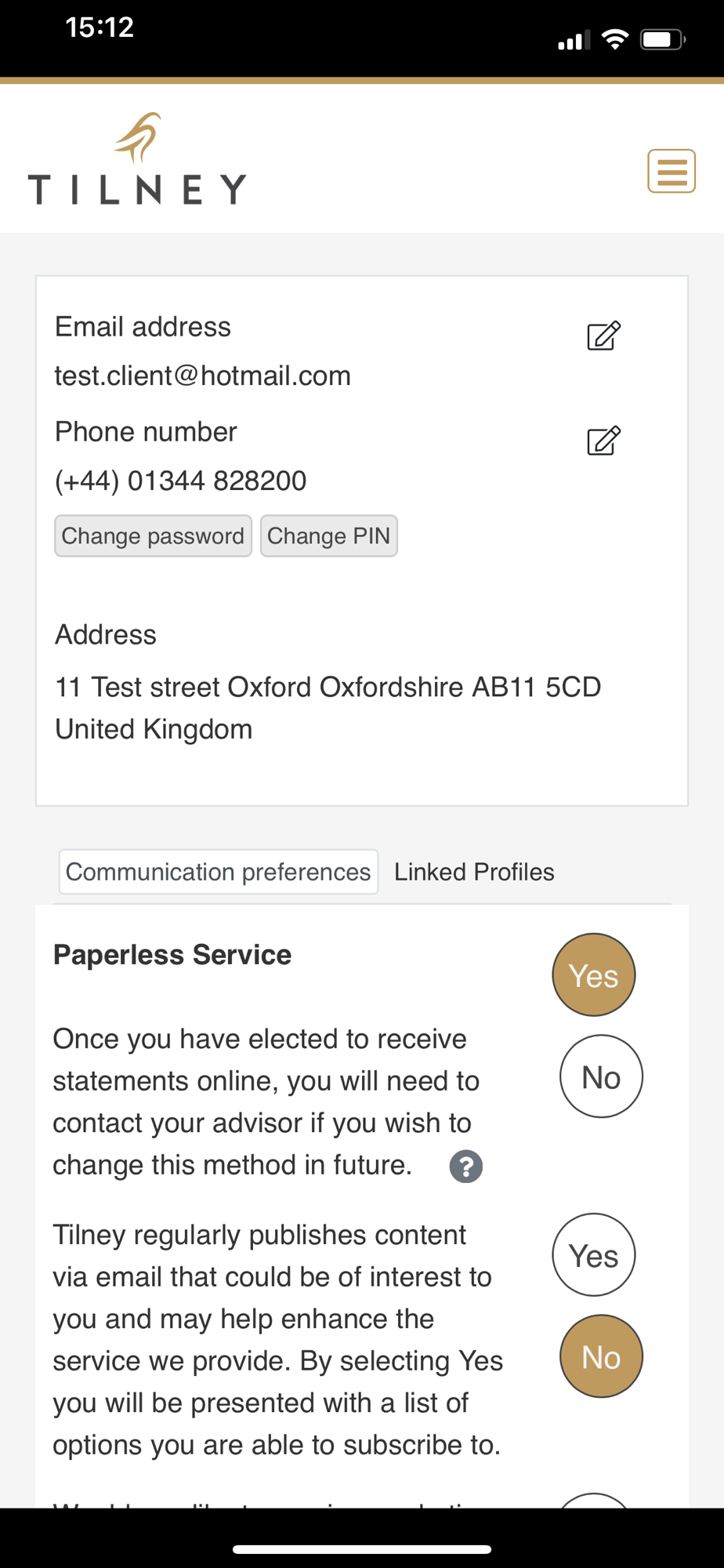This screenshot has width=724, height=1568.
Task: Edit the email address with pencil icon
Action: coord(603,336)
